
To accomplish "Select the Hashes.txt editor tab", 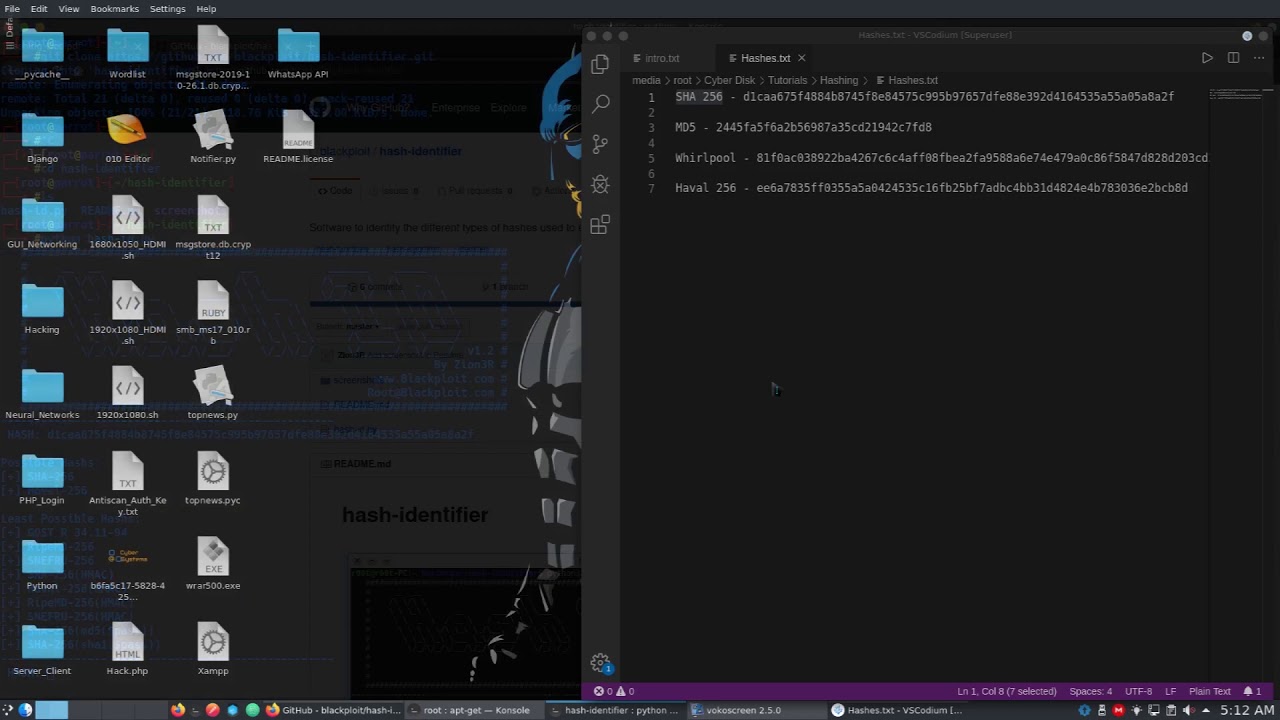I will [x=765, y=58].
